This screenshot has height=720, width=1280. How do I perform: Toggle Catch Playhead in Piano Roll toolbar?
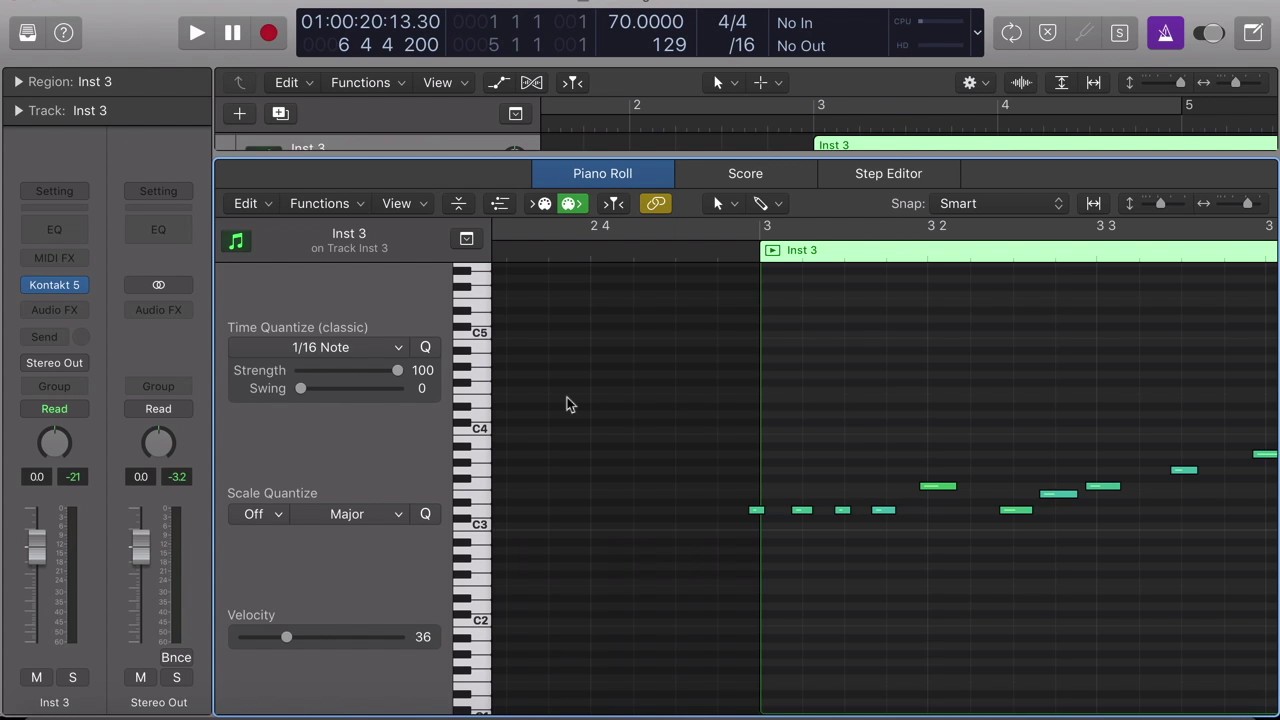click(613, 204)
